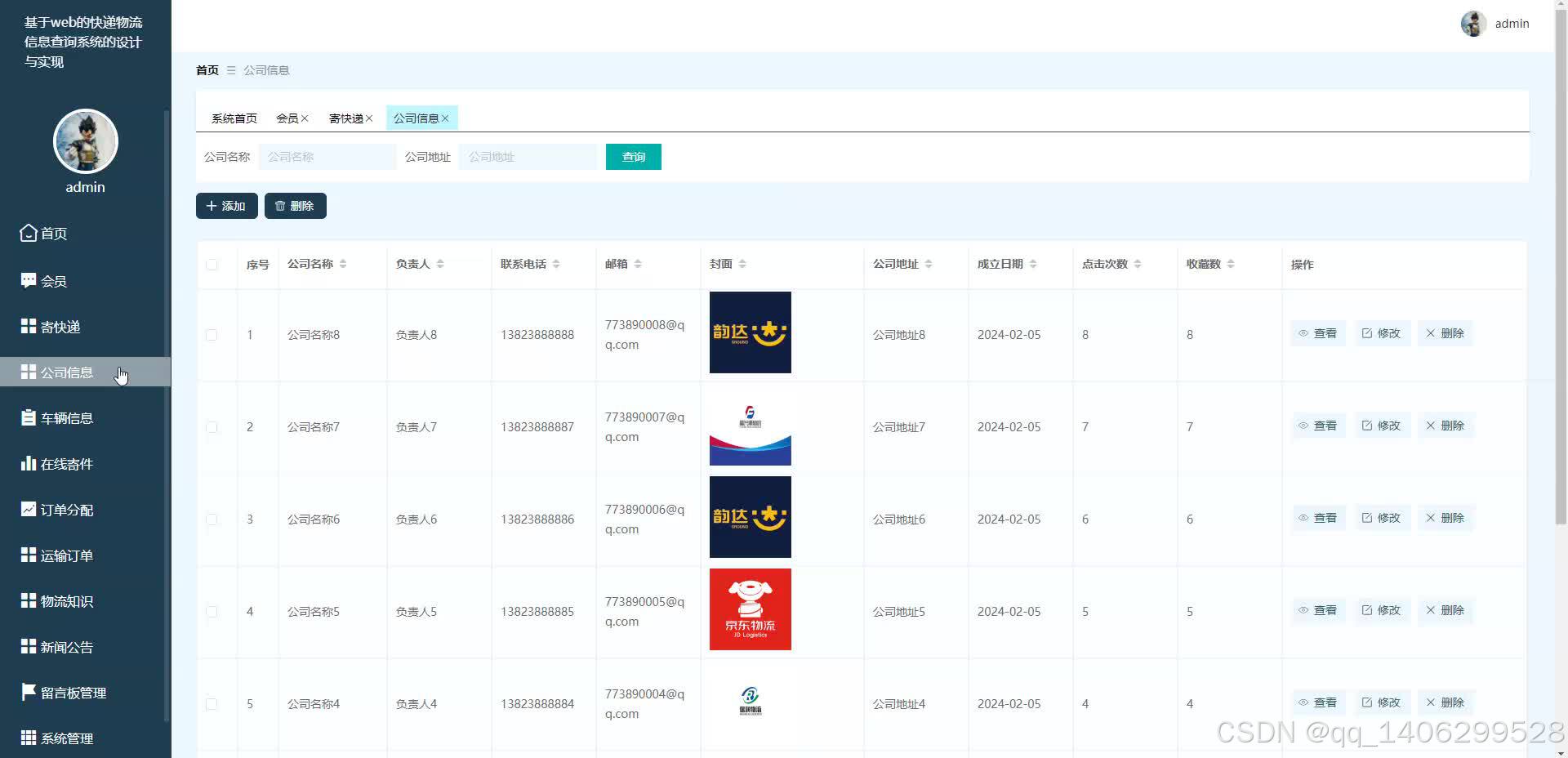Open the cover image in row 公司名称7
The image size is (1568, 758).
coord(751,425)
